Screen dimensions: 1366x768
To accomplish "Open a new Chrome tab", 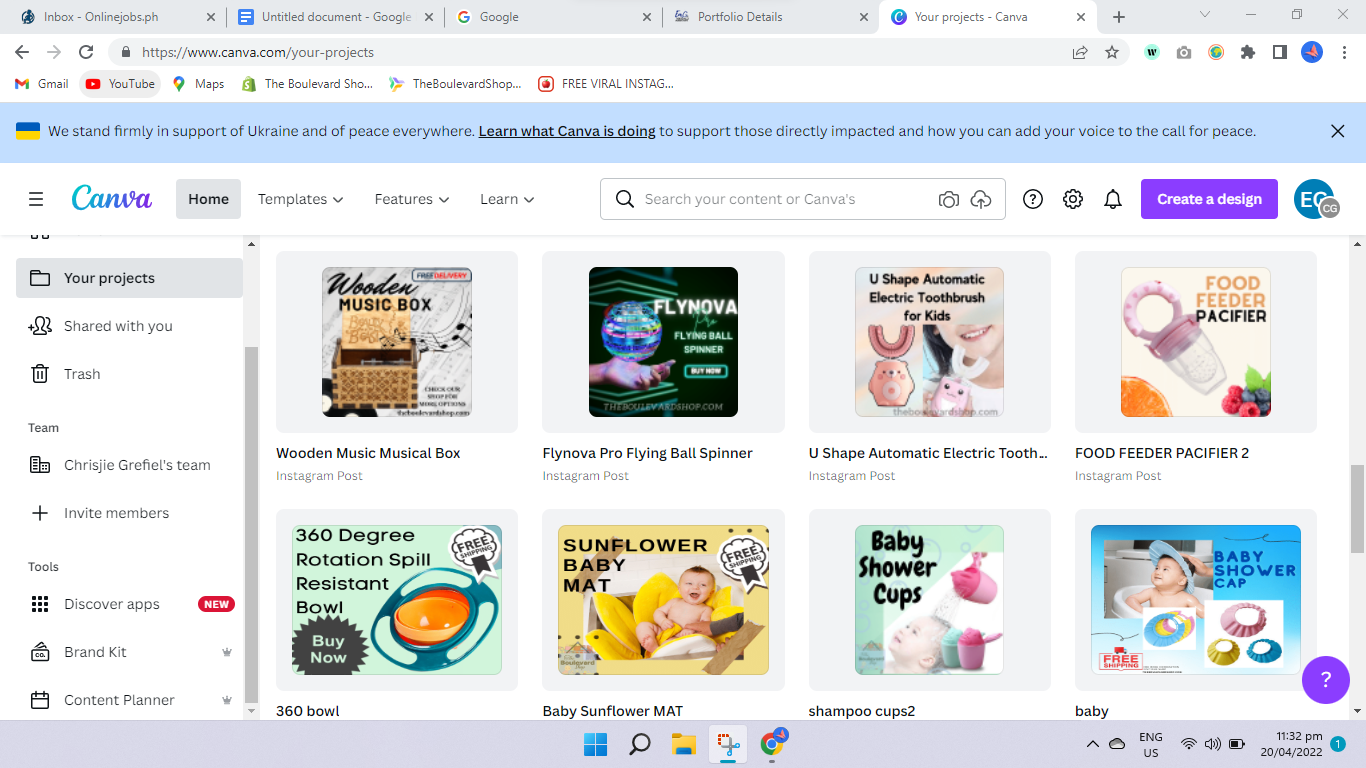I will coord(1119,17).
